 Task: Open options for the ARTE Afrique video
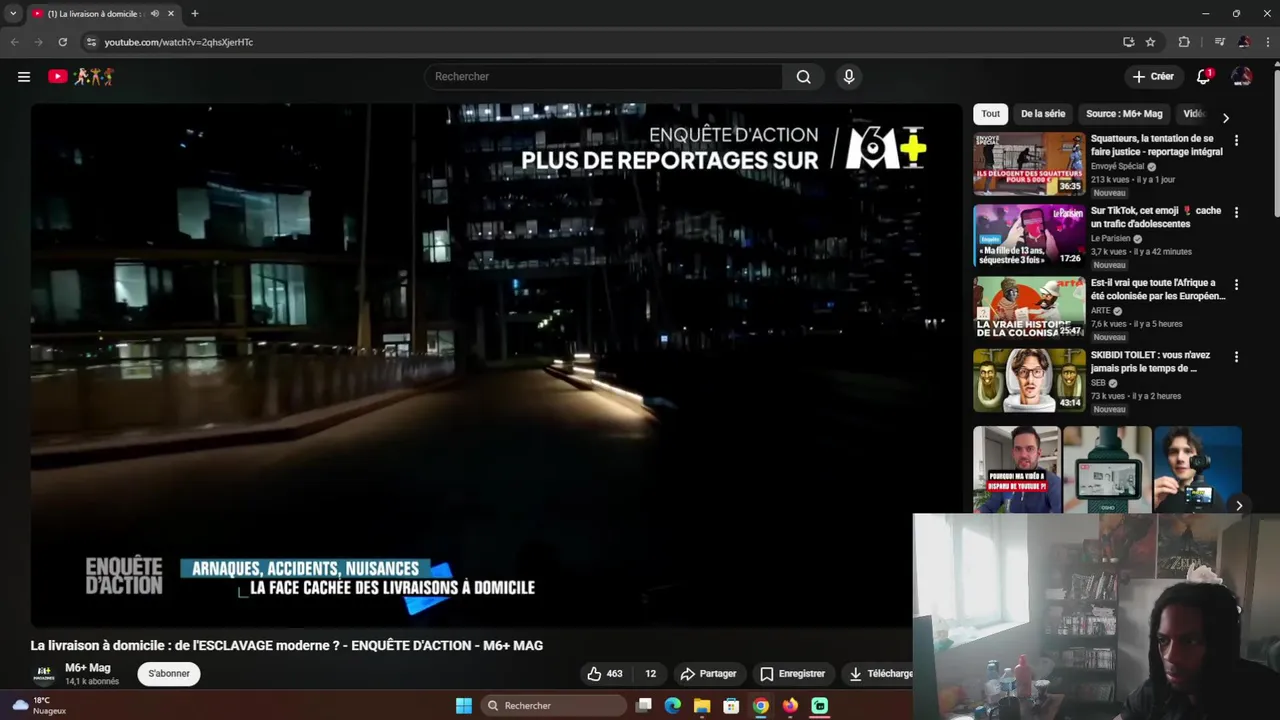tap(1236, 285)
